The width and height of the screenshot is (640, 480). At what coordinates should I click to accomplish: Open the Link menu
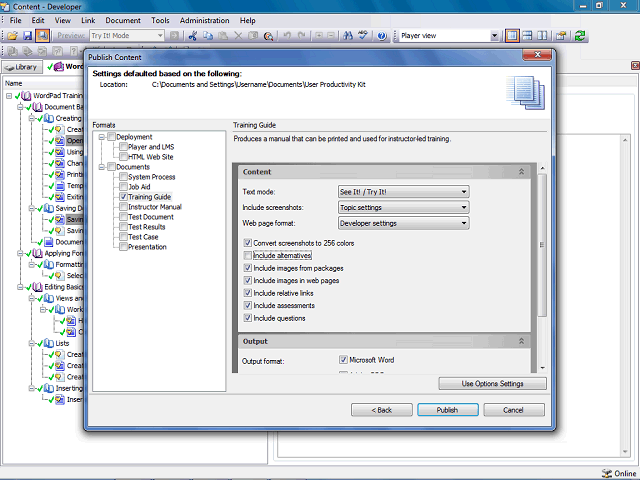point(88,20)
